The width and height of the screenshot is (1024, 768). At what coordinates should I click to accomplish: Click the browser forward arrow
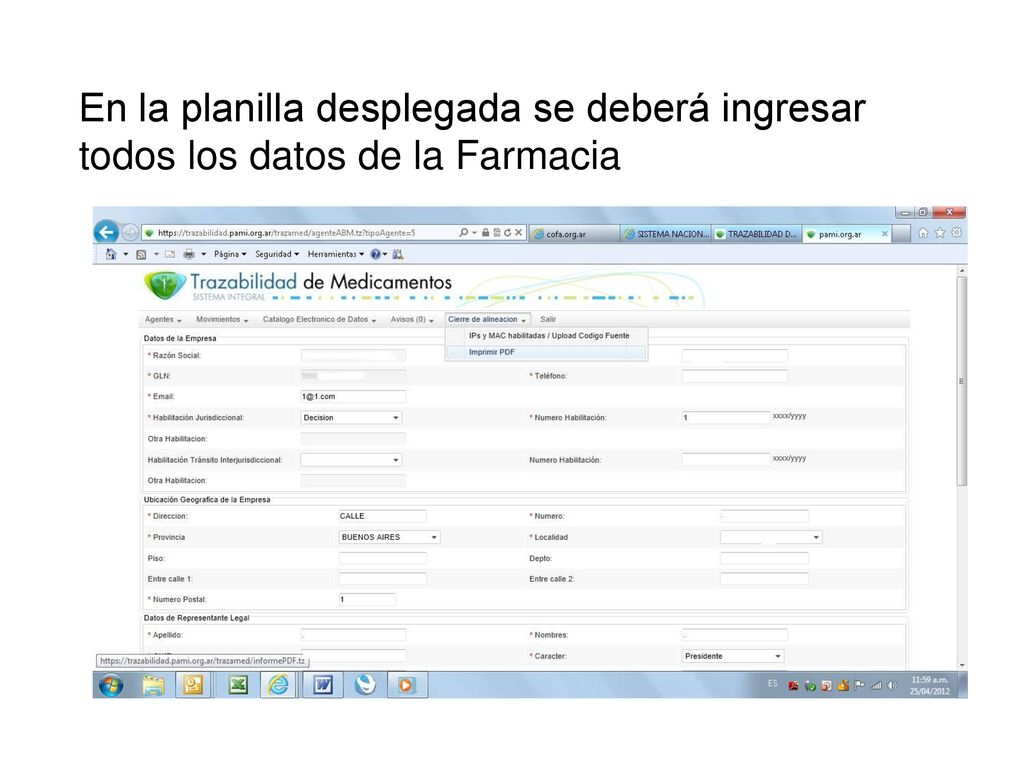130,232
